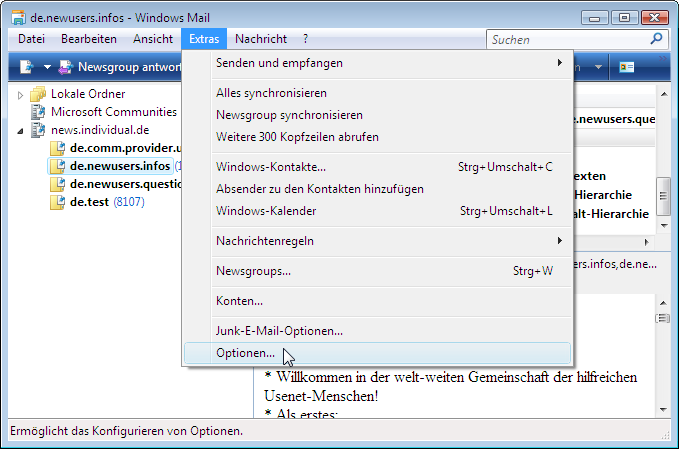
Task: Choose Absender zu den Kontakten hinzufügen
Action: (378, 189)
